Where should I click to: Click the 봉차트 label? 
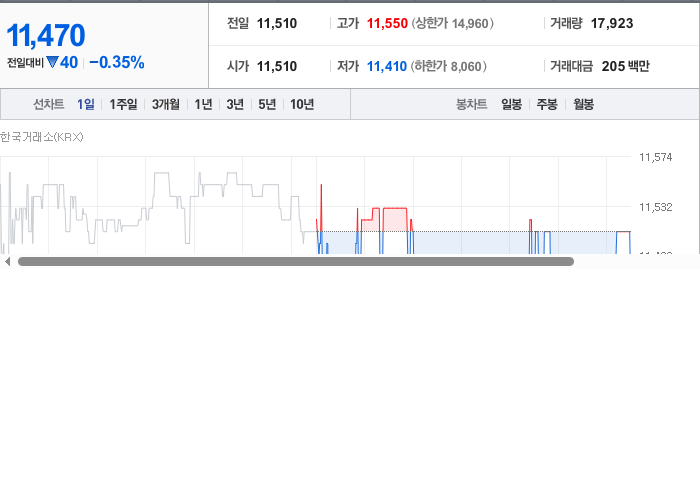pos(471,104)
